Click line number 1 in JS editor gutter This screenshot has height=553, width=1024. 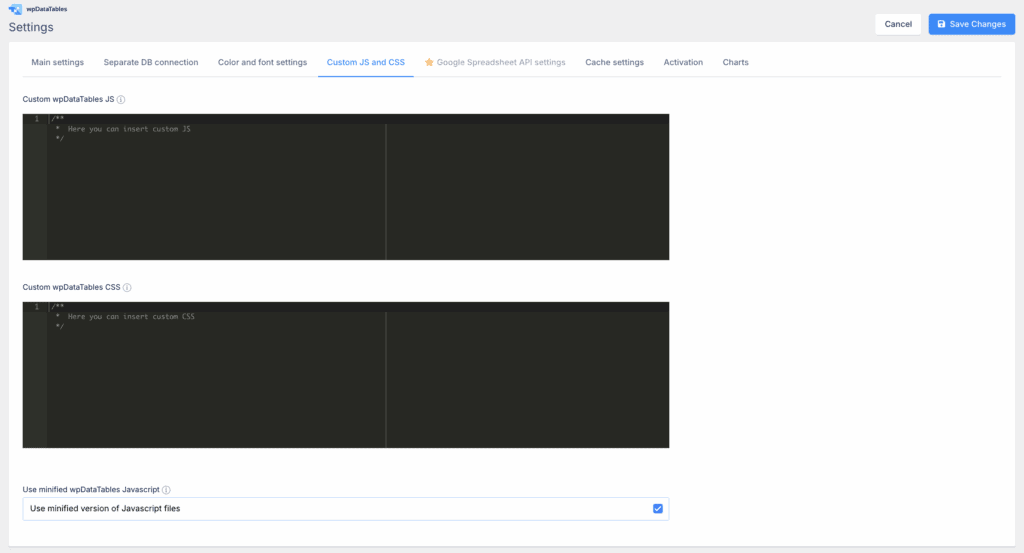tap(37, 119)
